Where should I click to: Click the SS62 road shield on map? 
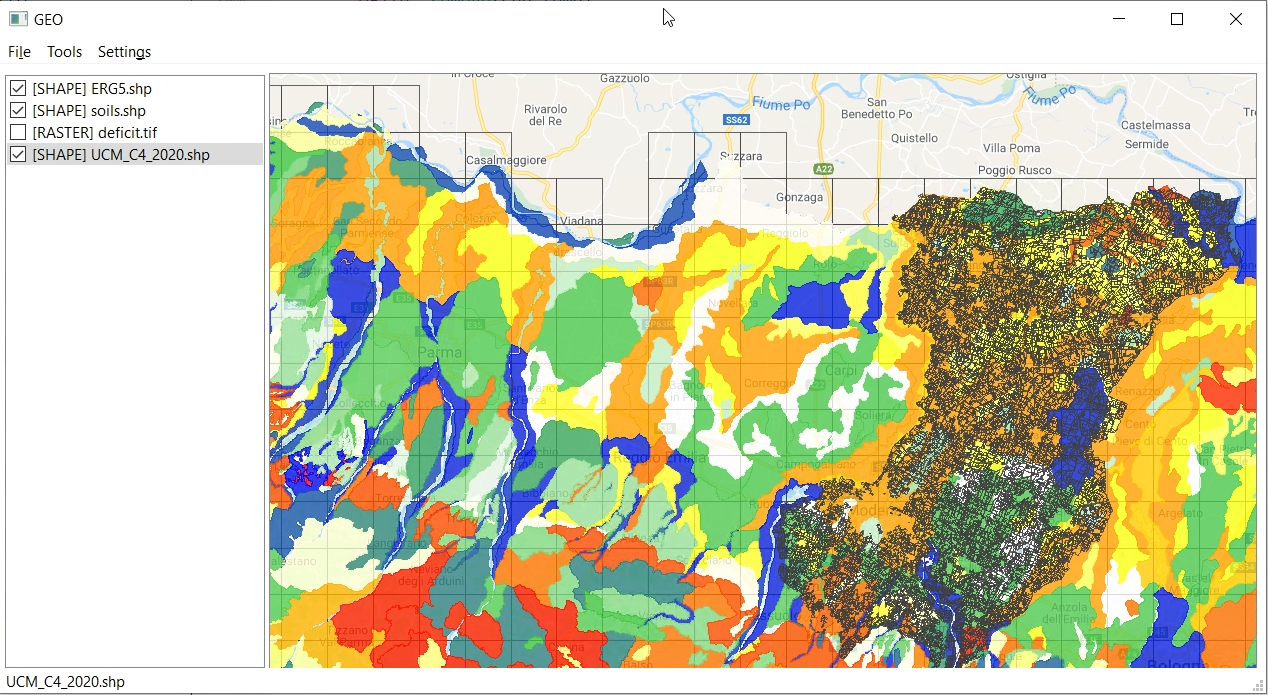[737, 120]
